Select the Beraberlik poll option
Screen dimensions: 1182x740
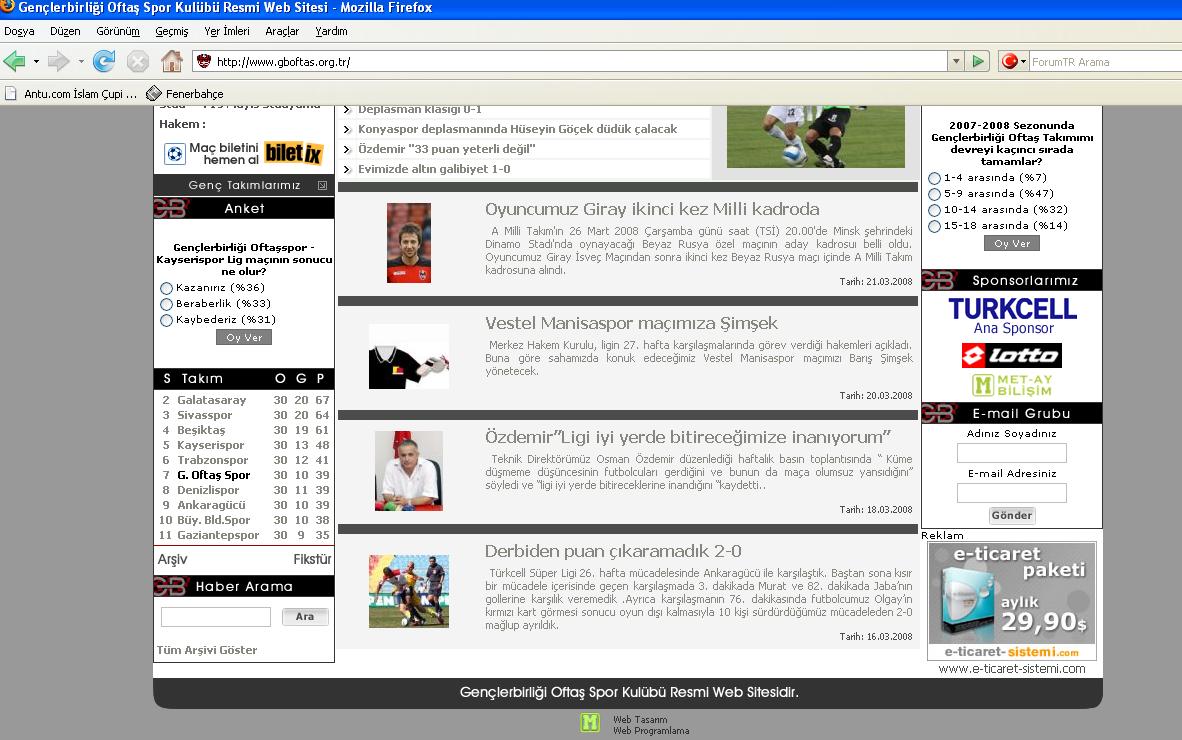(166, 304)
